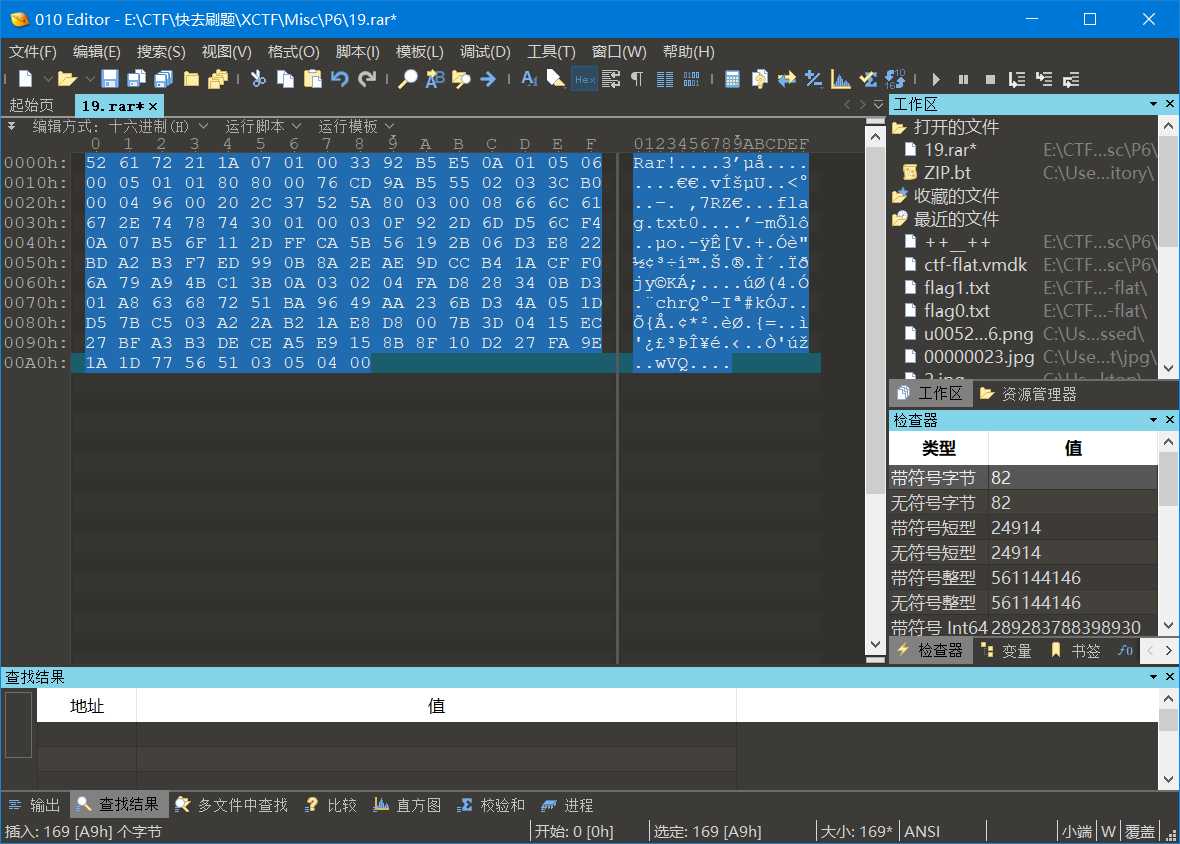Image resolution: width=1180 pixels, height=844 pixels.
Task: Open the 编辑(E) menu
Action: coord(96,52)
